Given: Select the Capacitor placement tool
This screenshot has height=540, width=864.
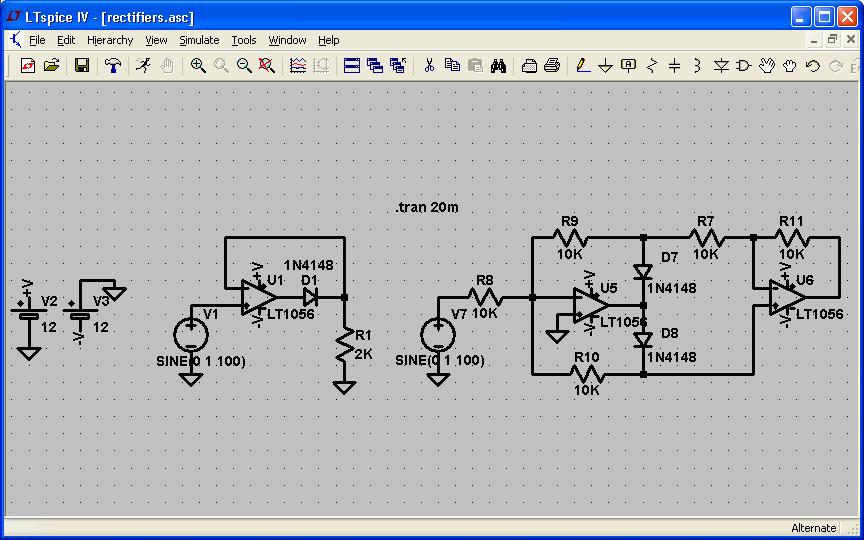Looking at the screenshot, I should [x=675, y=66].
